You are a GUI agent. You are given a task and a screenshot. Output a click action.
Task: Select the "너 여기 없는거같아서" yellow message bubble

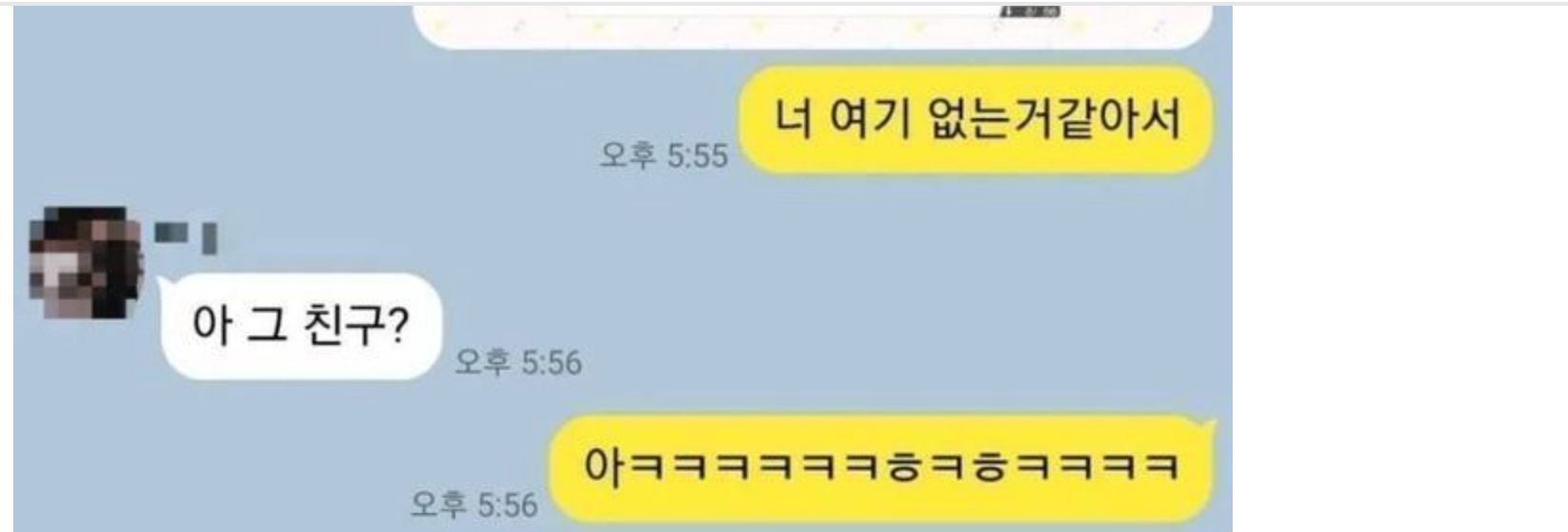coord(975,120)
